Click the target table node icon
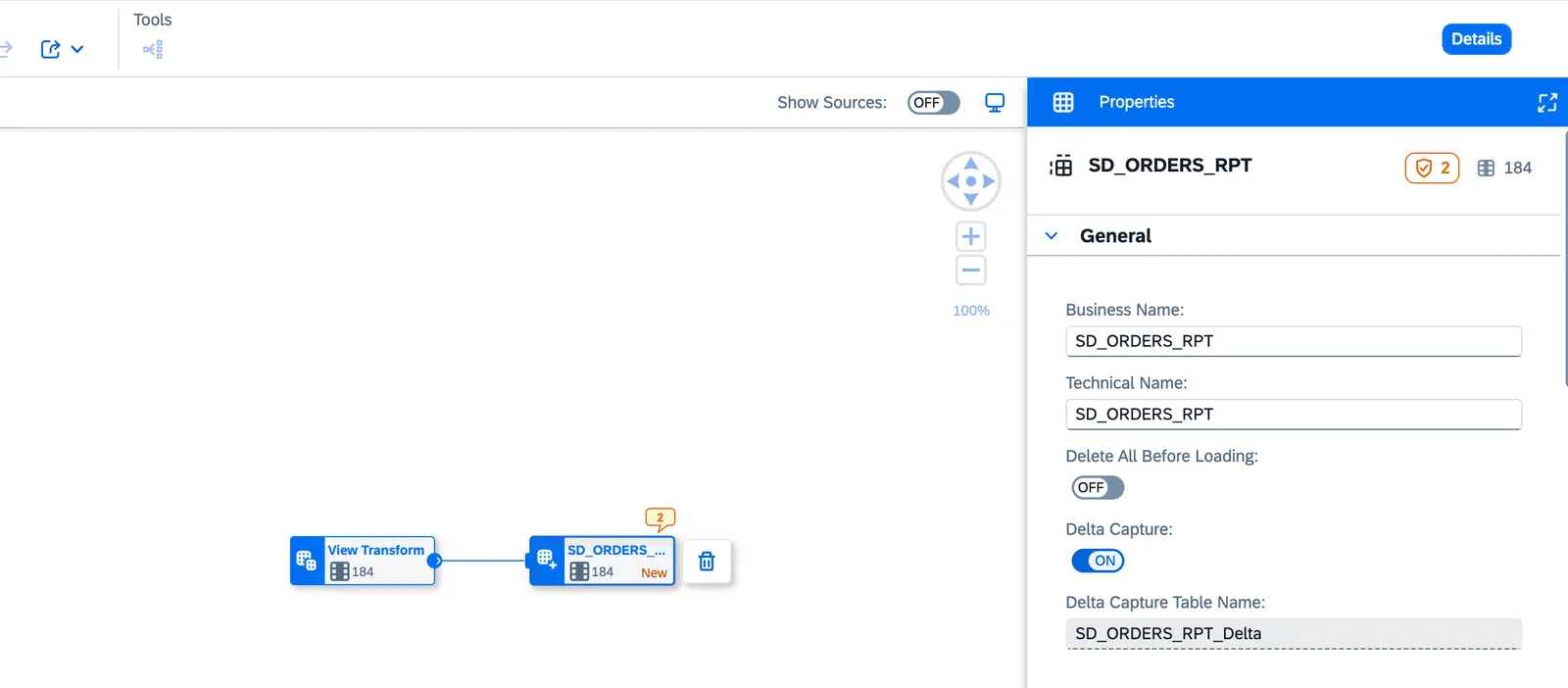1568x688 pixels. pos(547,561)
